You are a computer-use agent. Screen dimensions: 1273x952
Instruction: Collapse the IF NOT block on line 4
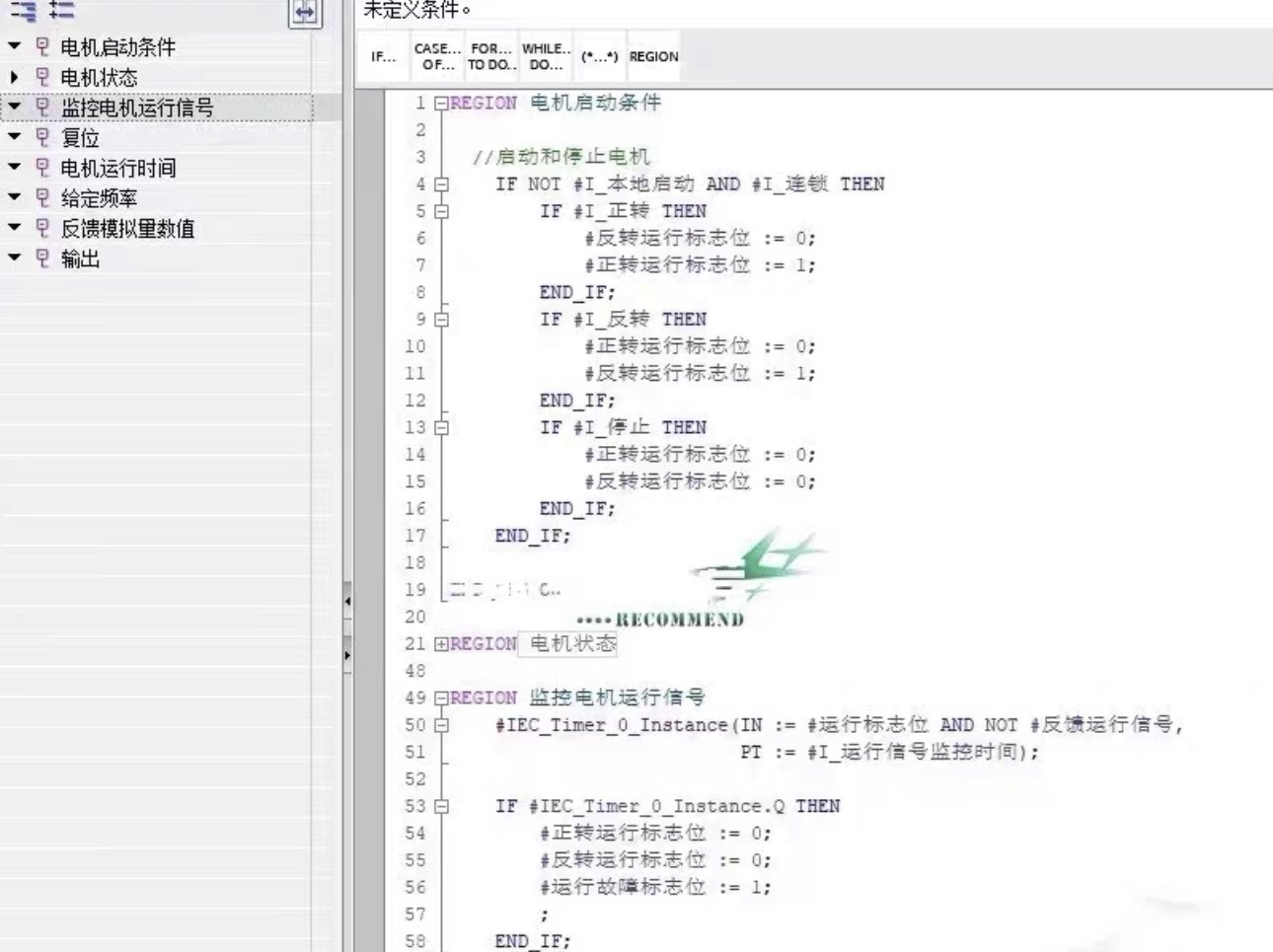coord(441,183)
